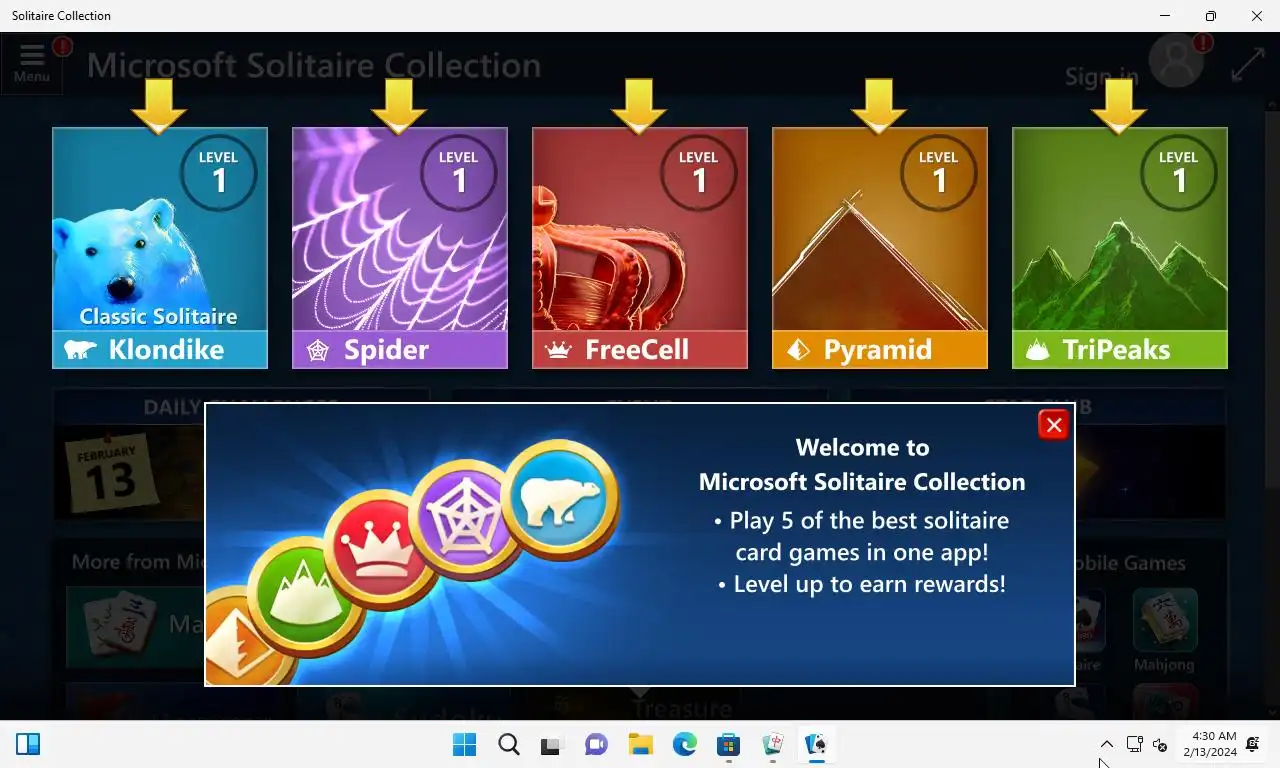1280x768 pixels.
Task: Open the Windows Start button
Action: pos(464,744)
